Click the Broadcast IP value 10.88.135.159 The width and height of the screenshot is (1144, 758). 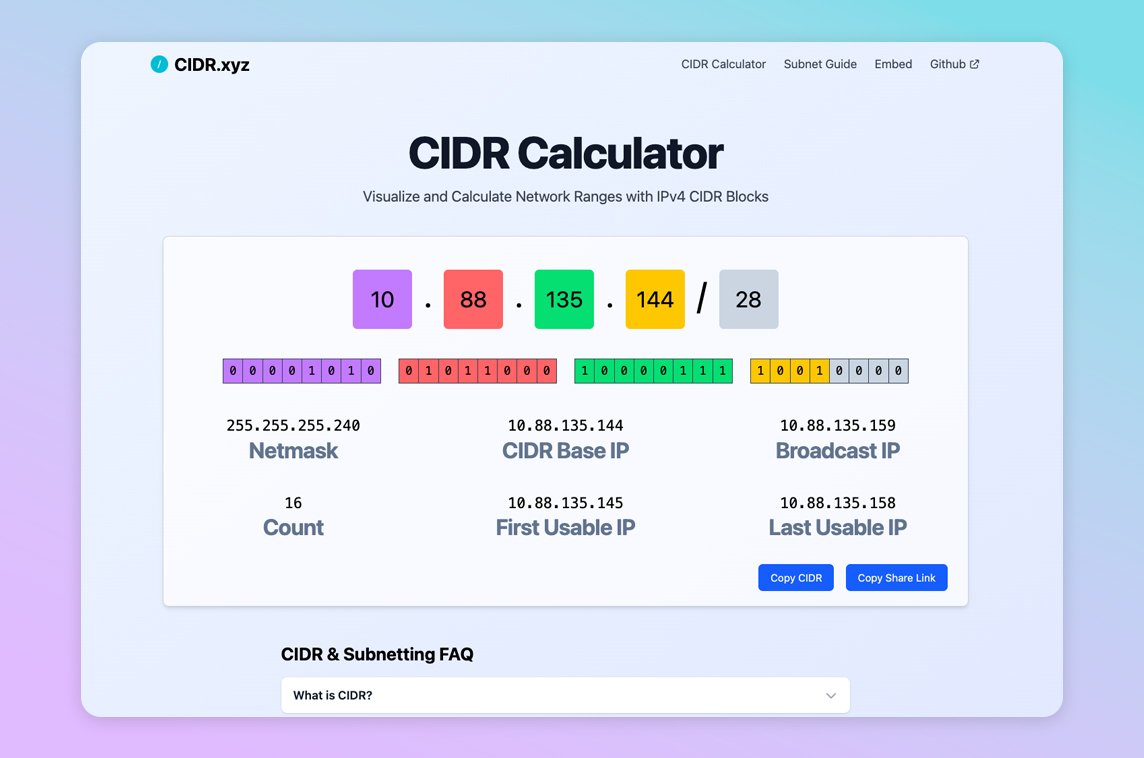pos(837,426)
